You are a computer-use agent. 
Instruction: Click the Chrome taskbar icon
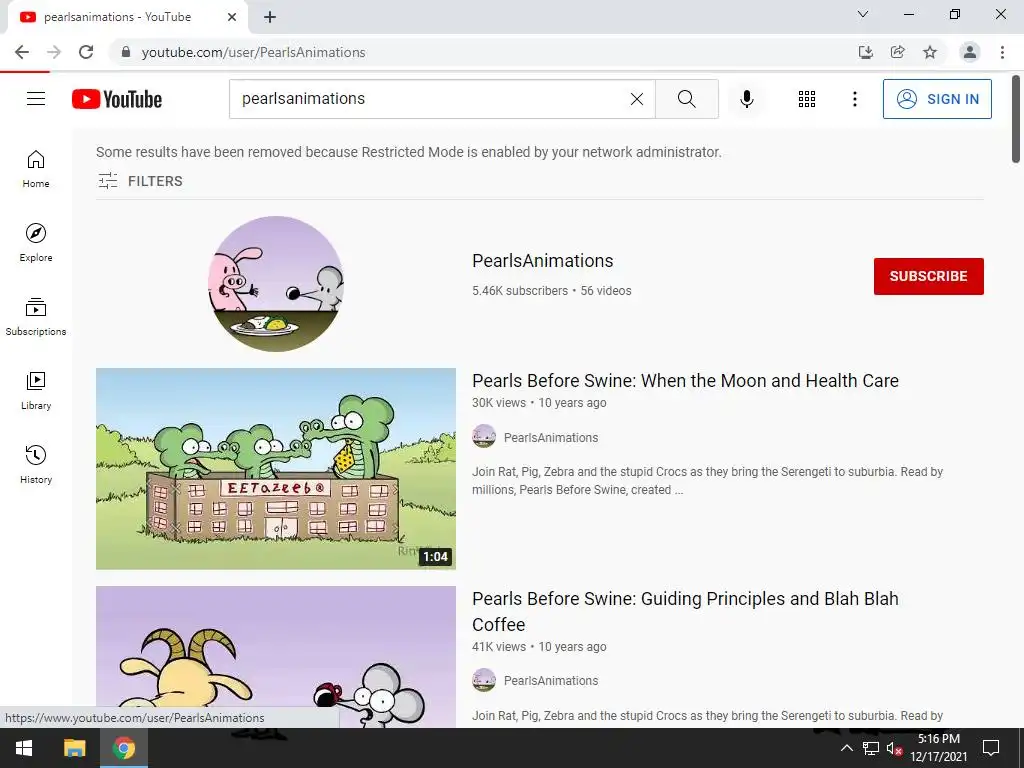(124, 748)
